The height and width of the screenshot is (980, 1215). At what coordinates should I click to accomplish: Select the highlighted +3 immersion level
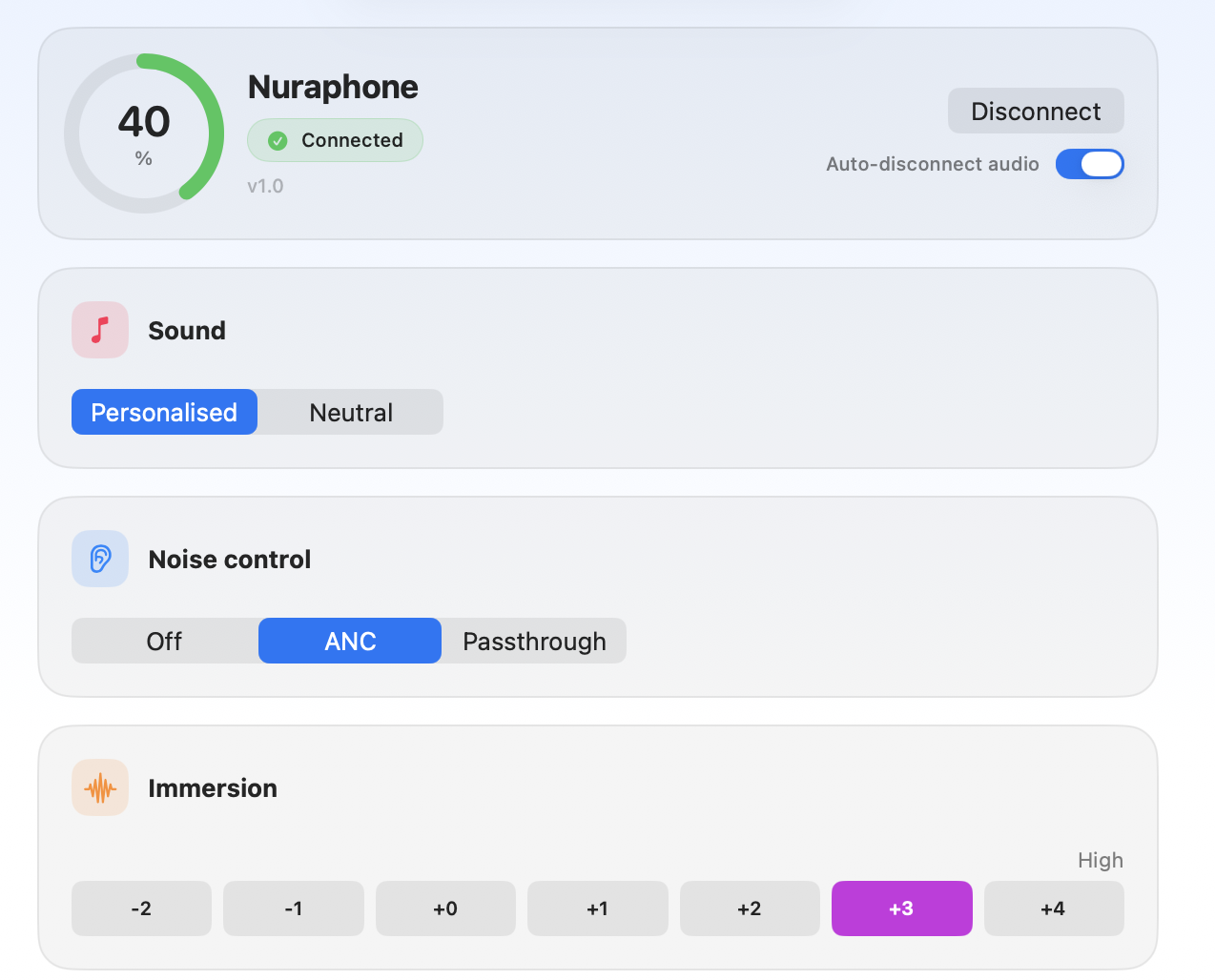point(902,909)
